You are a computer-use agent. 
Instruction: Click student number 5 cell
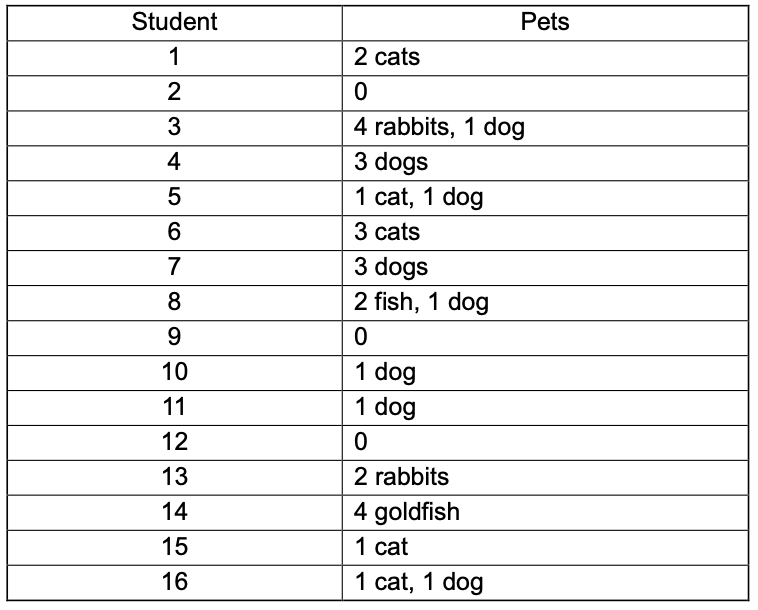(174, 197)
